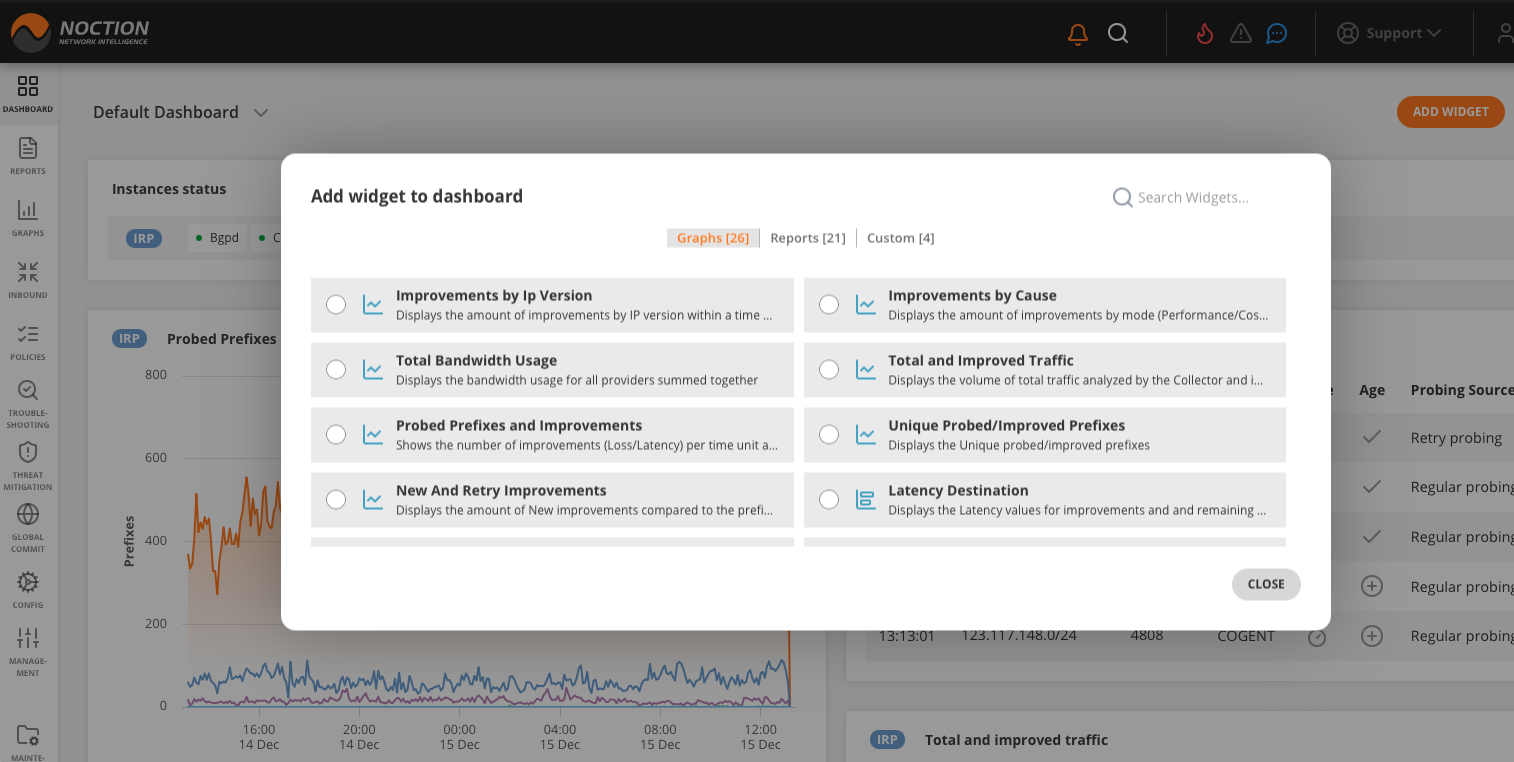Switch to the Custom widgets tab

[x=899, y=237]
